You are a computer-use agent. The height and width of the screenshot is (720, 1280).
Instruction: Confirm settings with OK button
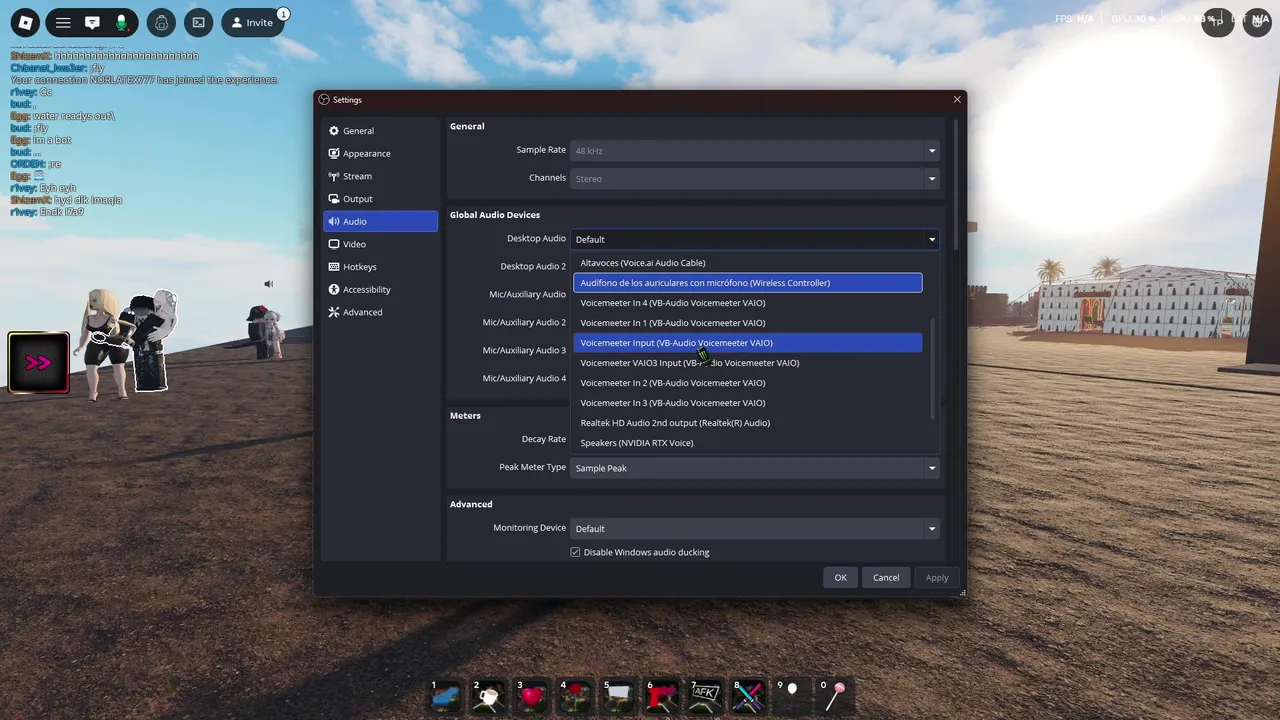coord(840,577)
